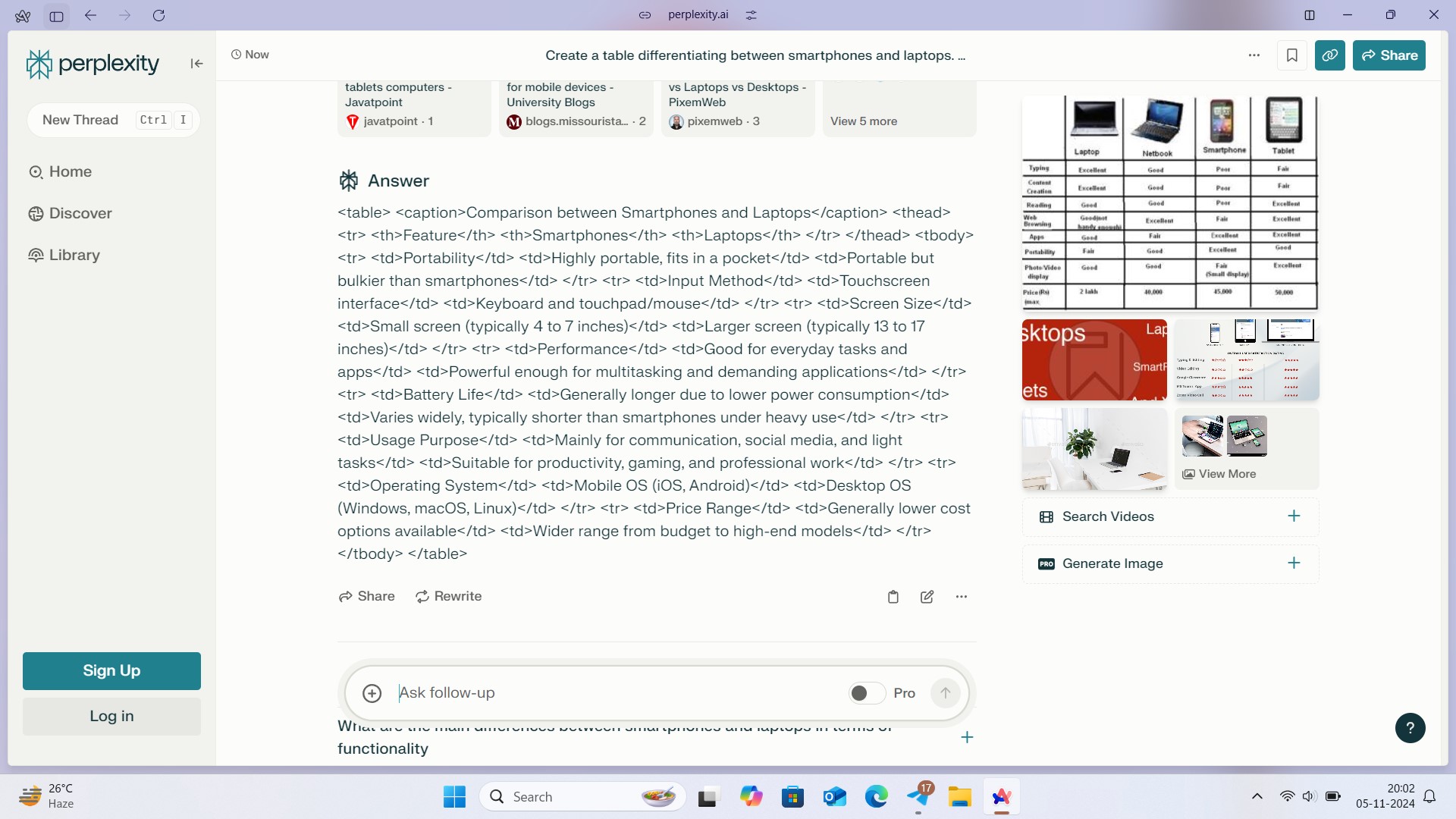Viewport: 1456px width, 819px height.
Task: Copy the answer to clipboard
Action: 893,597
